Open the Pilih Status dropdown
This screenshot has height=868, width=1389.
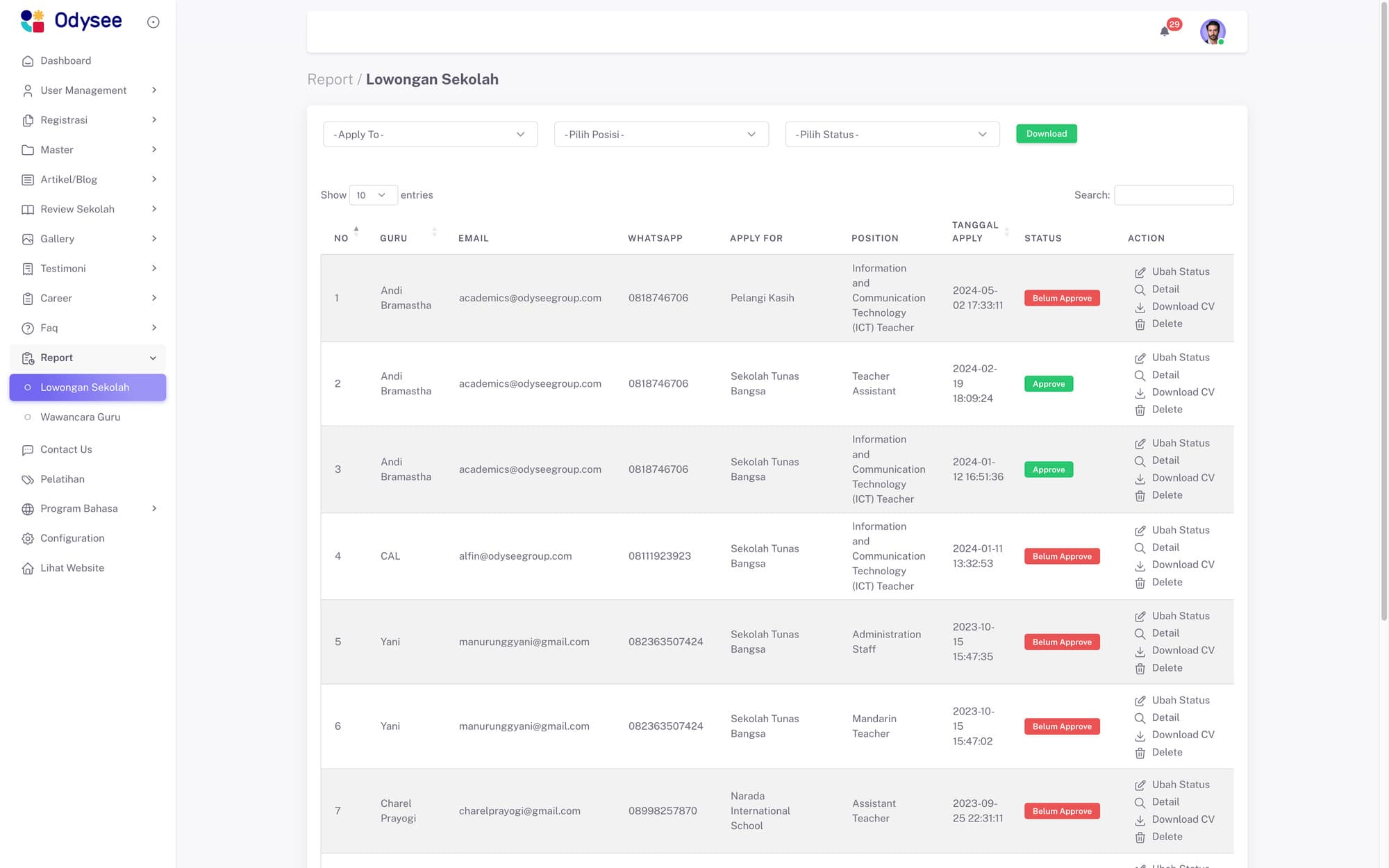click(892, 135)
